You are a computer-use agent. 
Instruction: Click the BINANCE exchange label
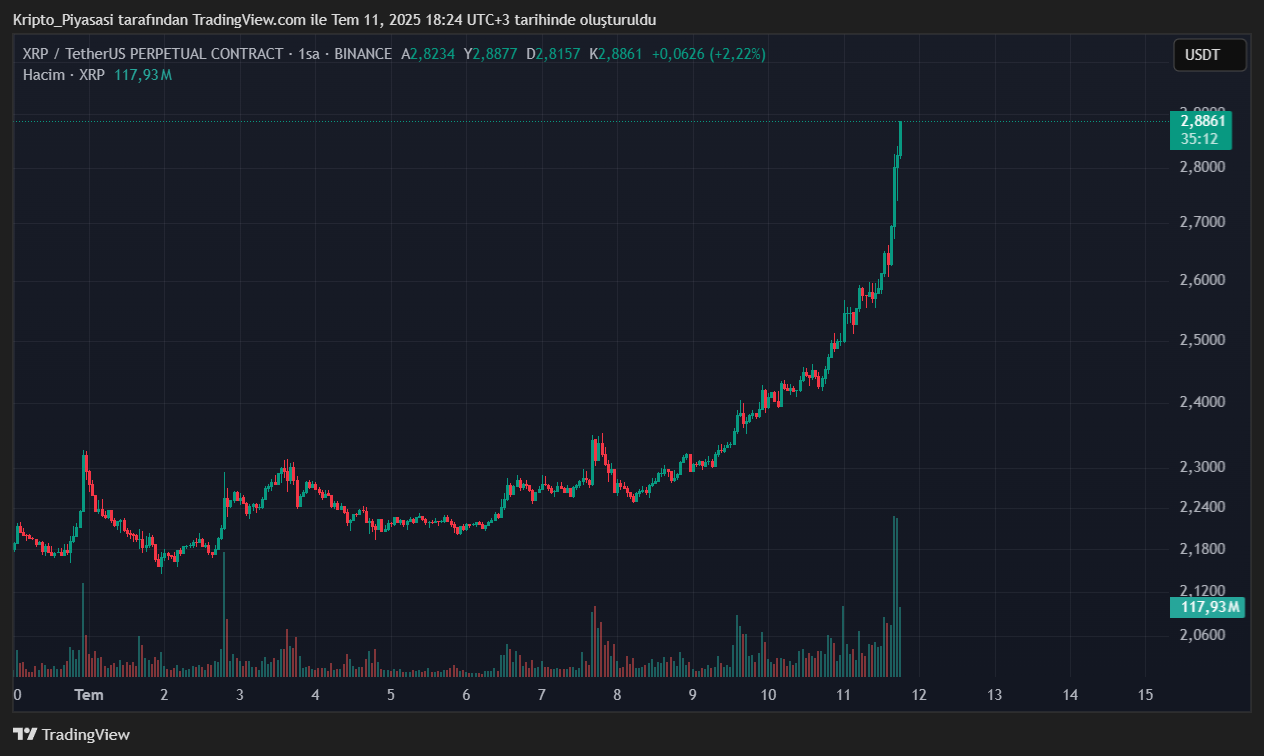click(362, 54)
